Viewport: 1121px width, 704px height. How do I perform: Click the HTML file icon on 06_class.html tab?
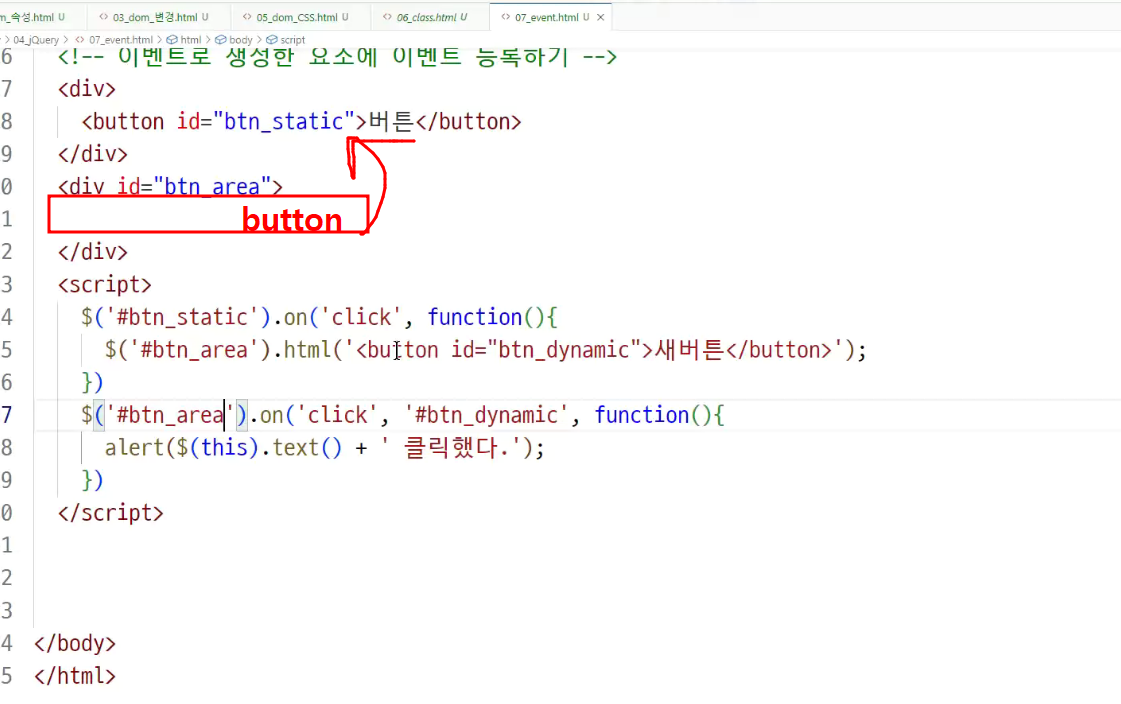tap(387, 16)
